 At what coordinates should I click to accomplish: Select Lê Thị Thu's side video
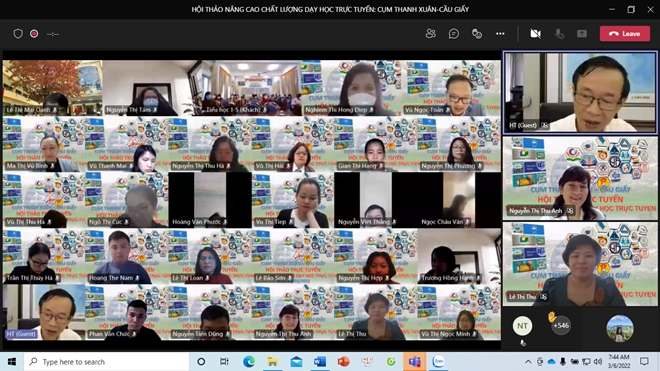click(x=580, y=264)
